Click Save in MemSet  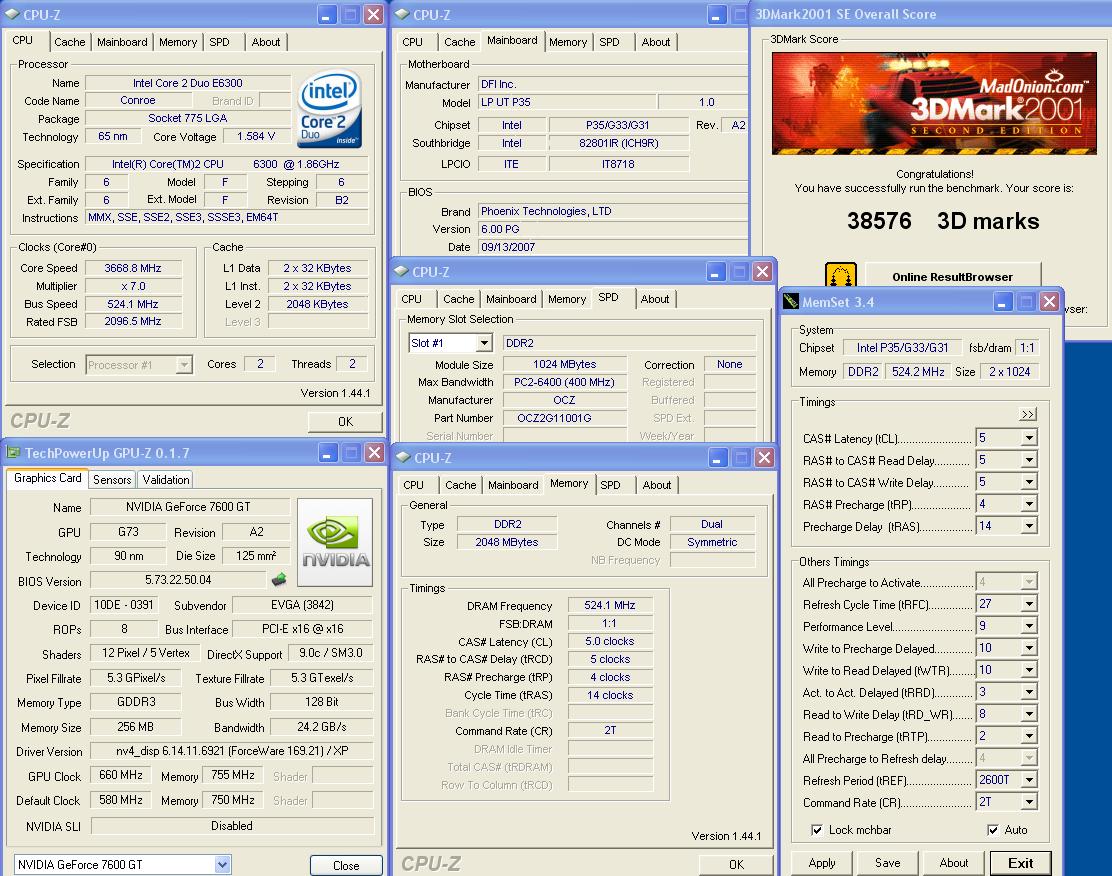click(x=888, y=863)
